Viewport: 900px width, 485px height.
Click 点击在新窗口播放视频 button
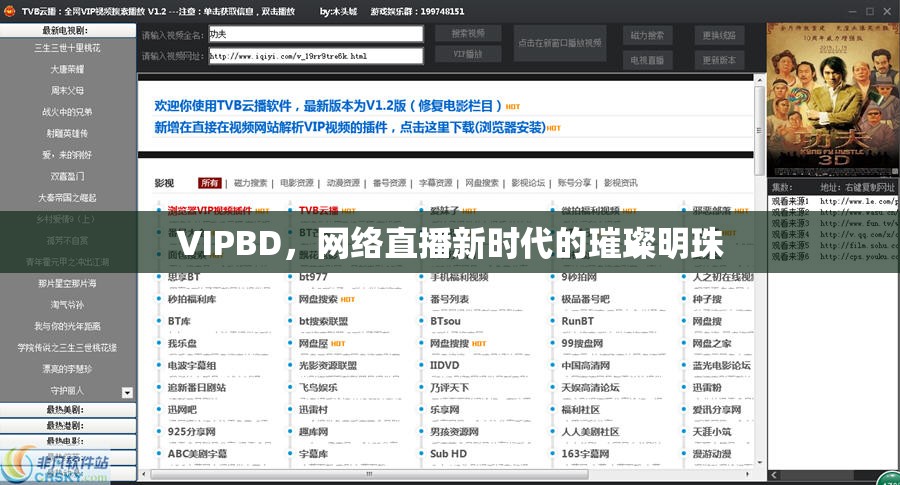pyautogui.click(x=560, y=43)
